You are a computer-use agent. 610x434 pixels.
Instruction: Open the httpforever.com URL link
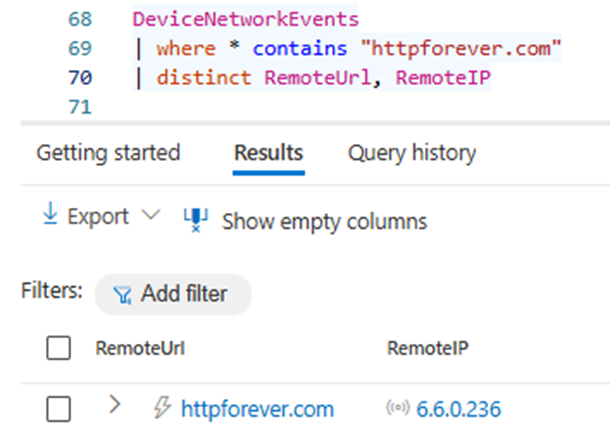[257, 409]
